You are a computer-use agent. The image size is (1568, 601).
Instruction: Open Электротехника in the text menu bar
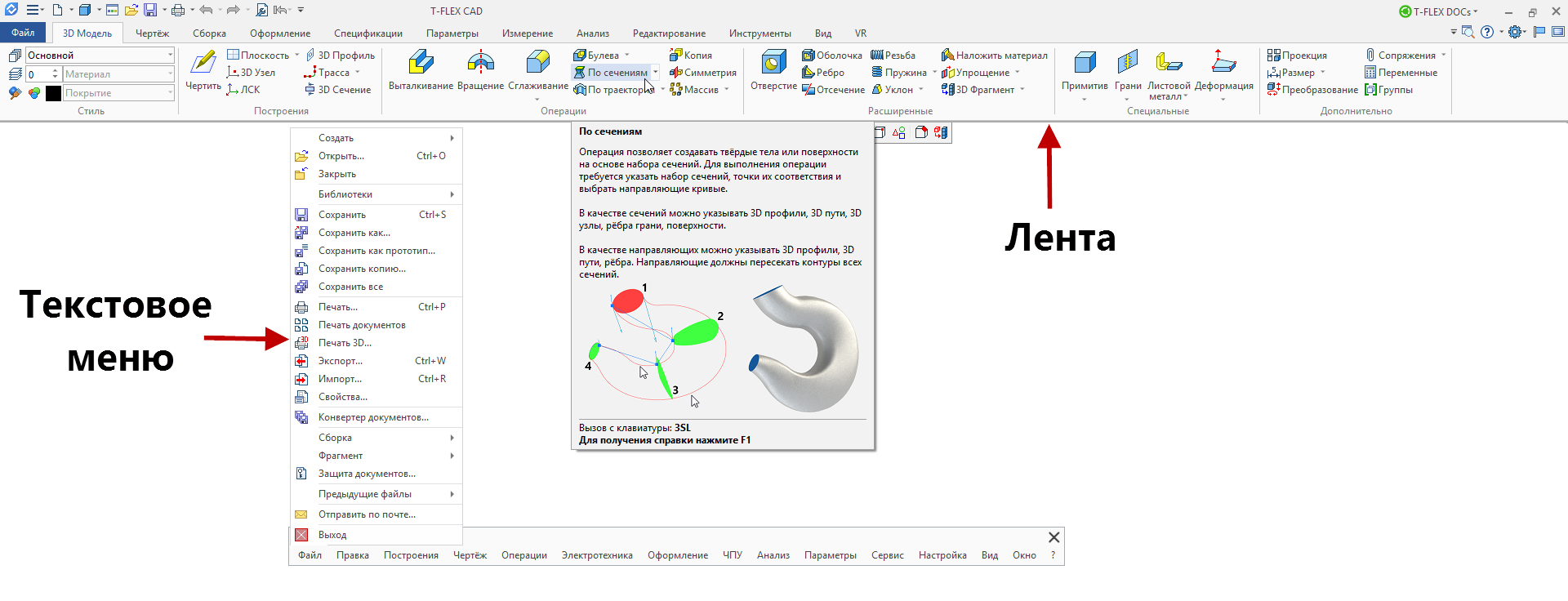pos(597,555)
